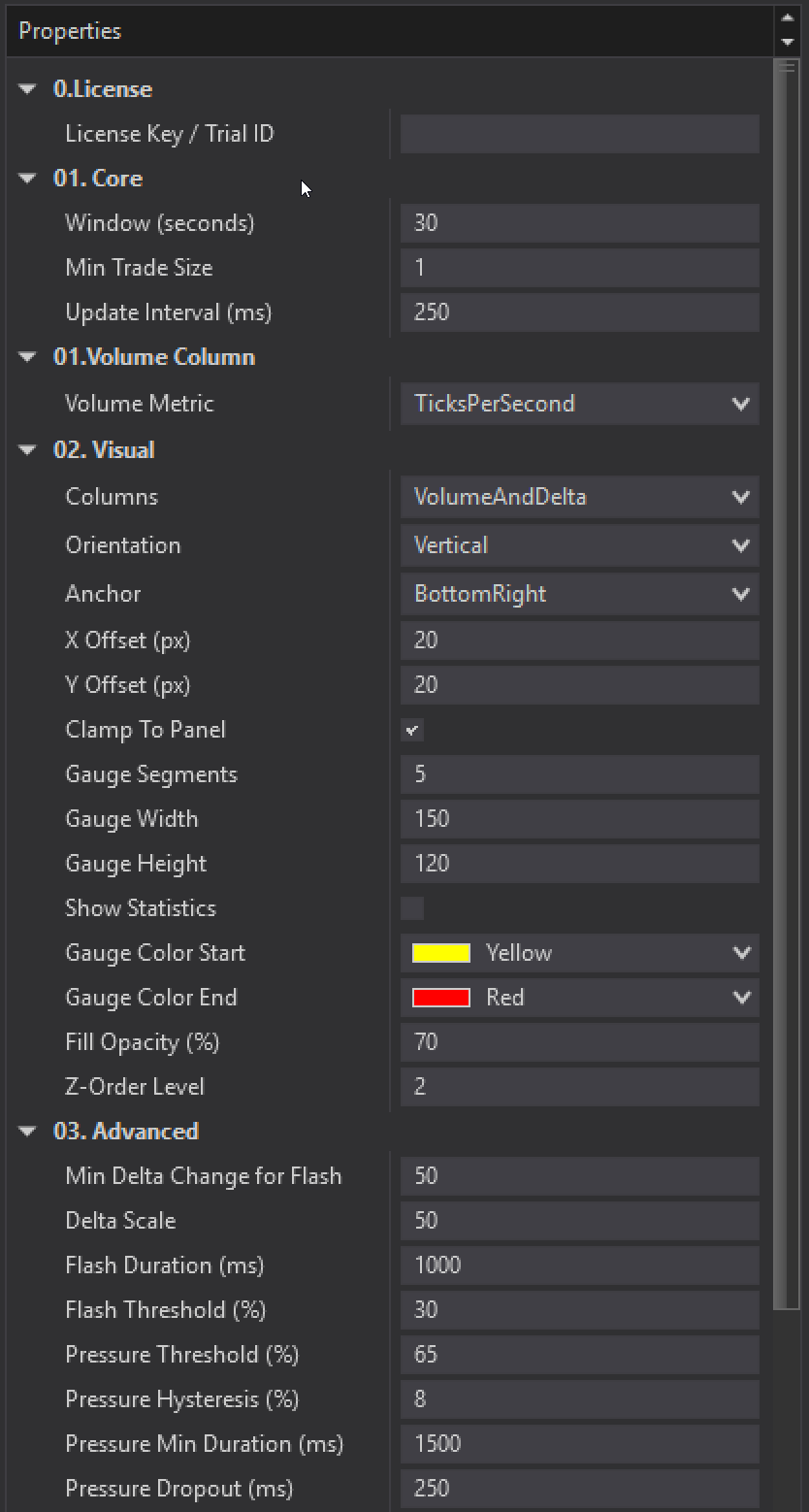Enable the Show Statistics checkbox
809x1512 pixels.
click(x=412, y=908)
